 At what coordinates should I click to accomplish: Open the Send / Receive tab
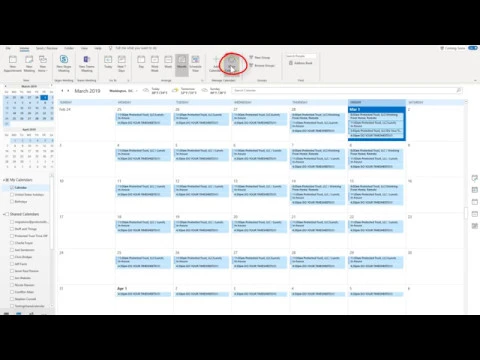pos(47,48)
